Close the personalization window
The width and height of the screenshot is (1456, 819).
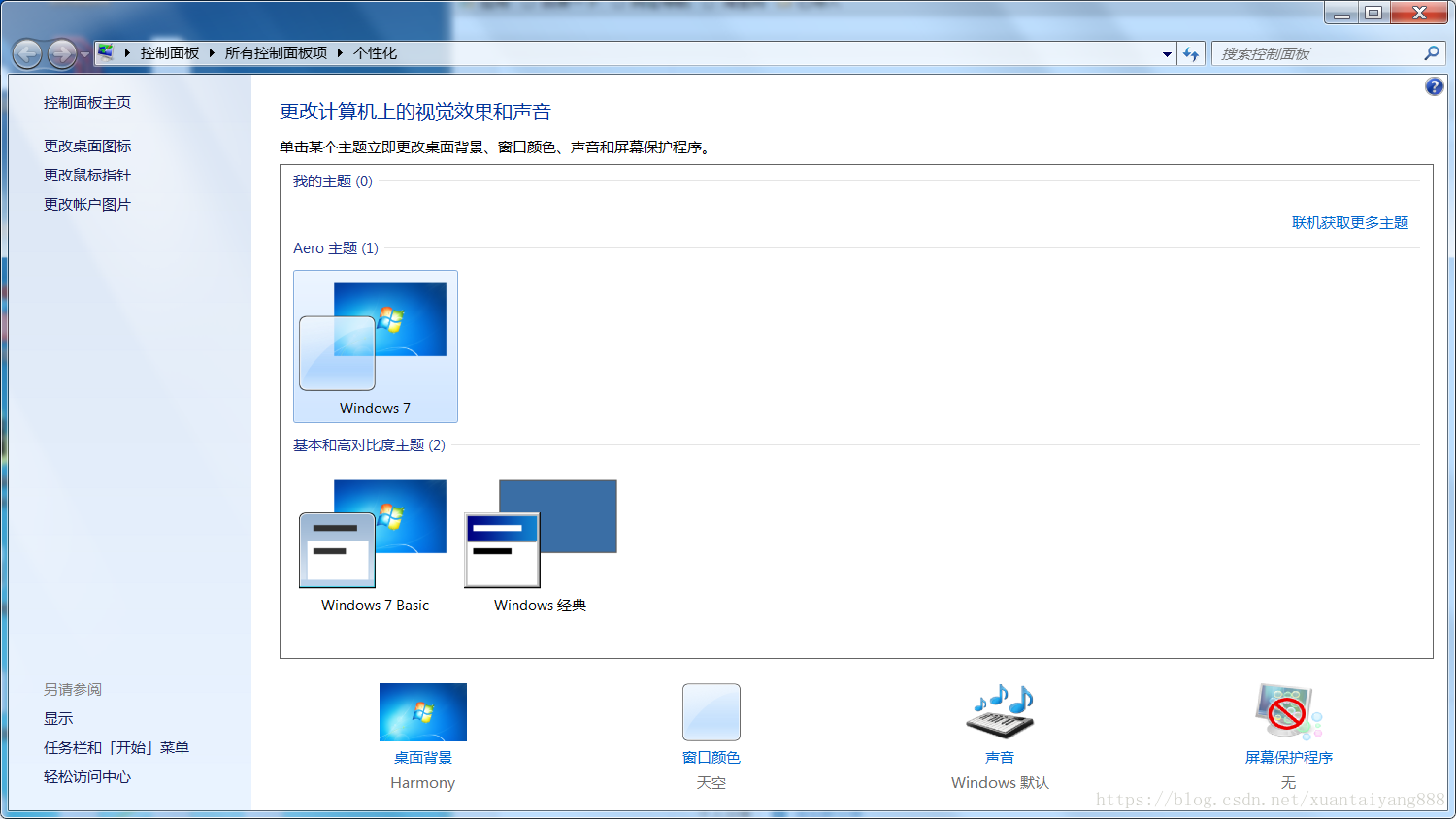pyautogui.click(x=1419, y=13)
